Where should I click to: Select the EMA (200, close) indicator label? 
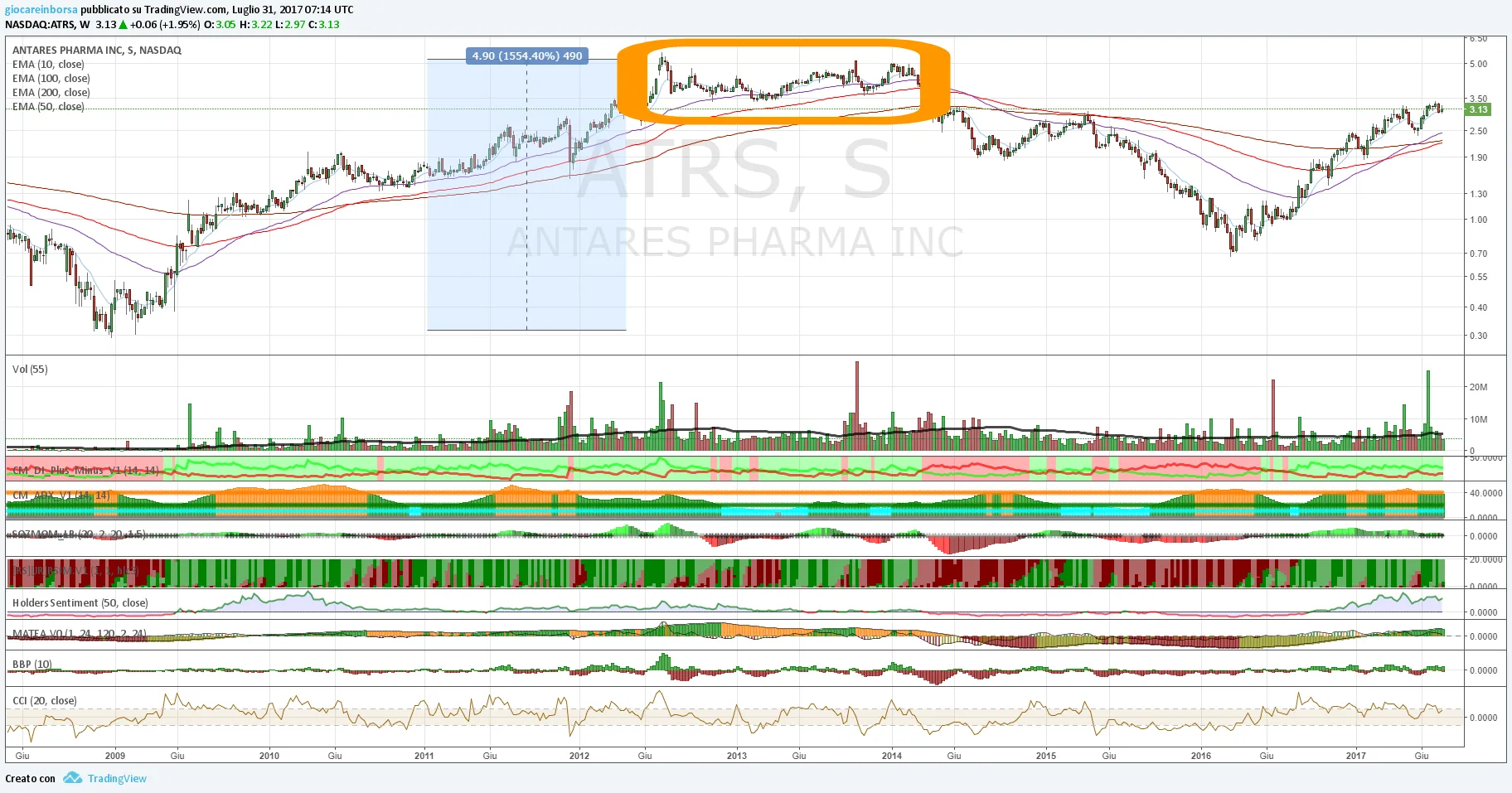[51, 93]
